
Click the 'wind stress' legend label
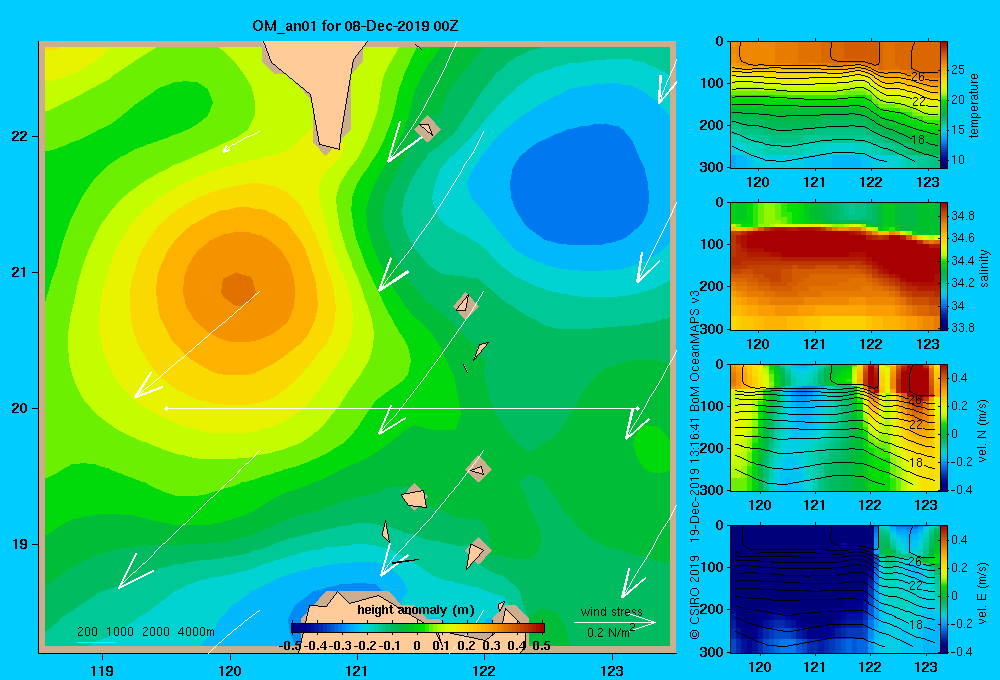point(612,612)
